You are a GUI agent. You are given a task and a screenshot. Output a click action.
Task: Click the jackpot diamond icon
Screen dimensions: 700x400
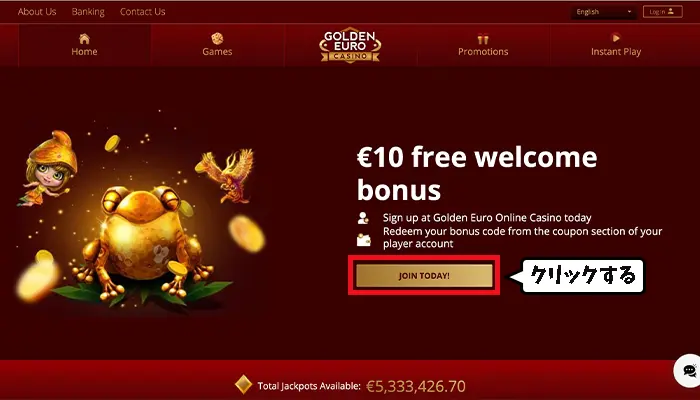243,385
